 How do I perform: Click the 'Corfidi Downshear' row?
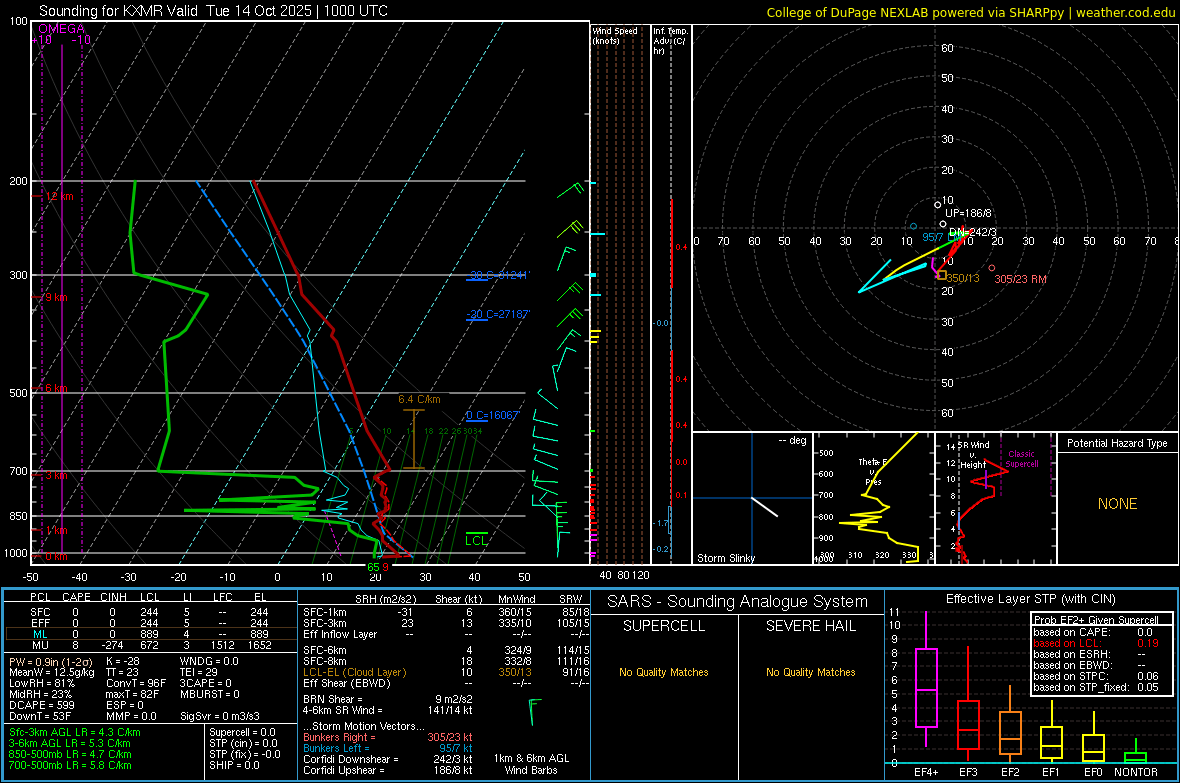[x=388, y=759]
